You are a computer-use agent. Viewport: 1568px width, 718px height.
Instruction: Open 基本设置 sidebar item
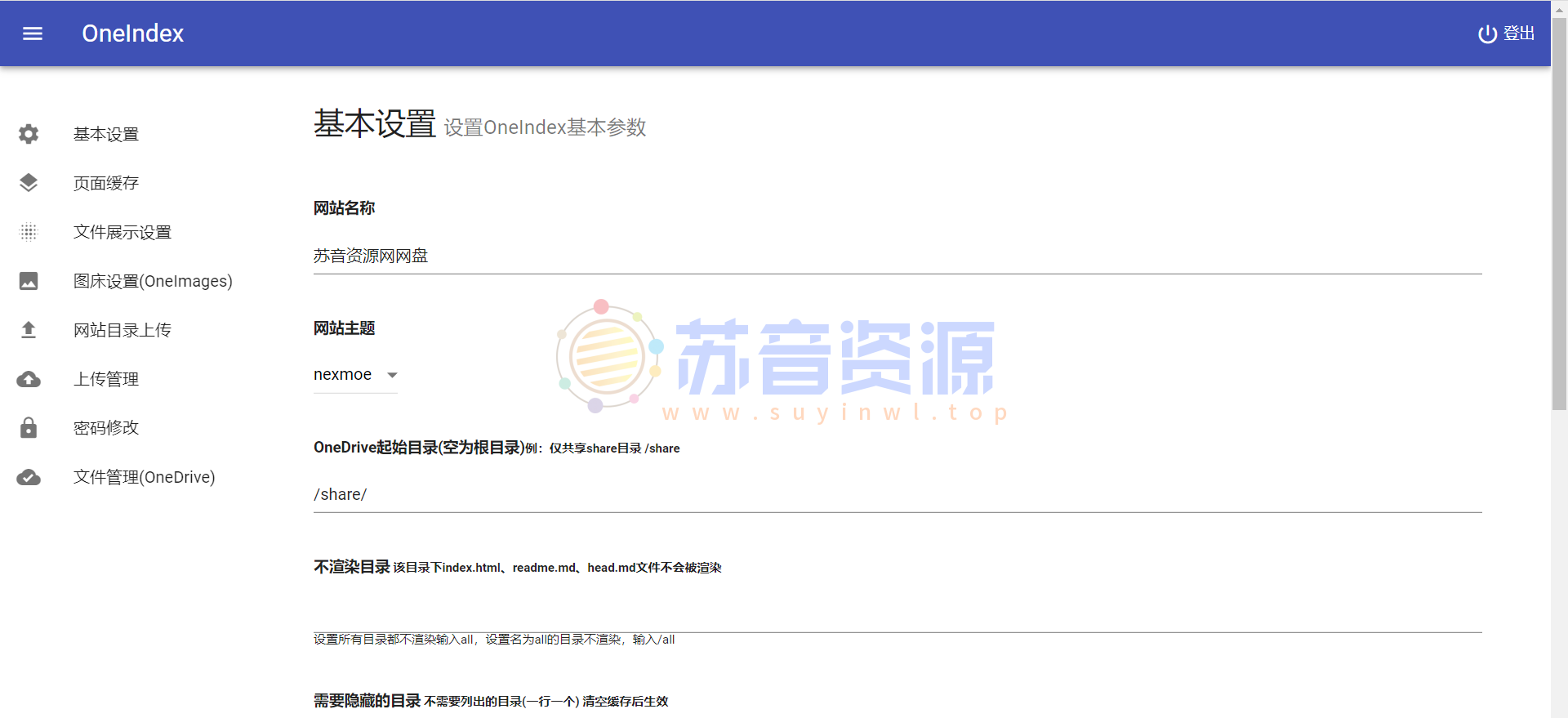pyautogui.click(x=106, y=134)
